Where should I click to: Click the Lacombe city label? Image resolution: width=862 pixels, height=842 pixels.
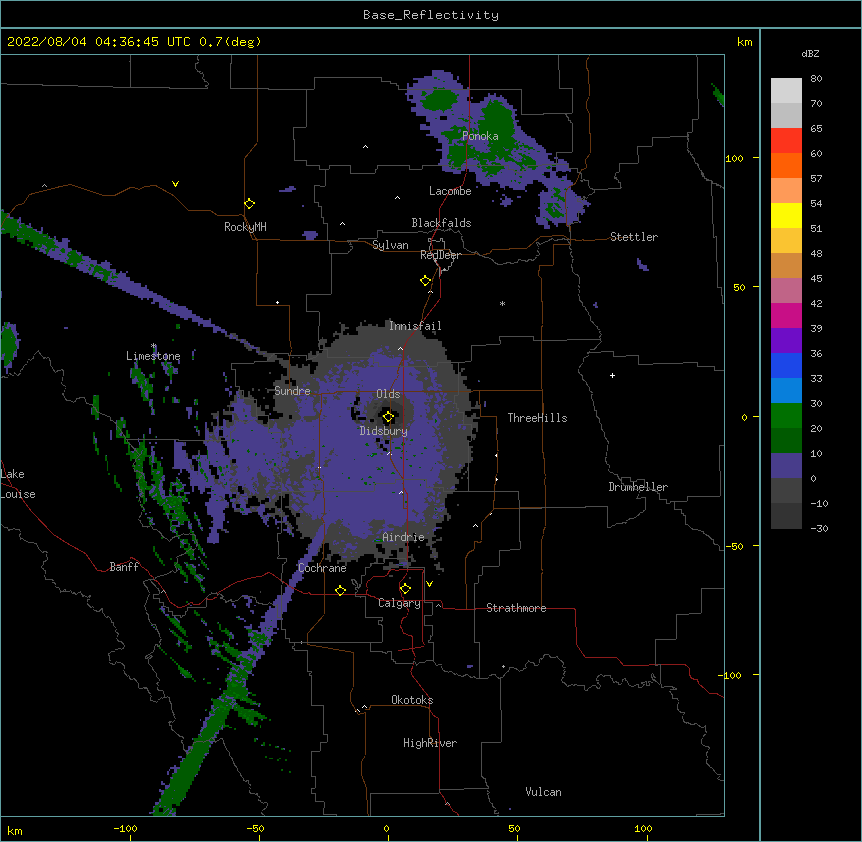450,191
